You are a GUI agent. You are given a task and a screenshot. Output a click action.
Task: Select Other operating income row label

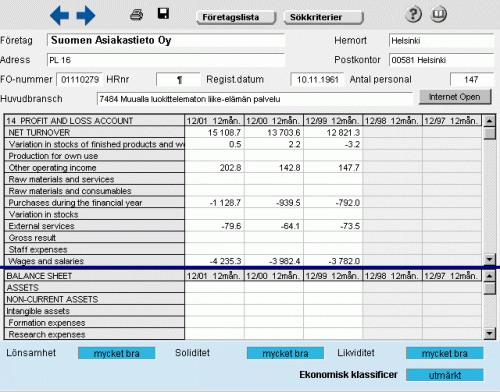(94, 168)
